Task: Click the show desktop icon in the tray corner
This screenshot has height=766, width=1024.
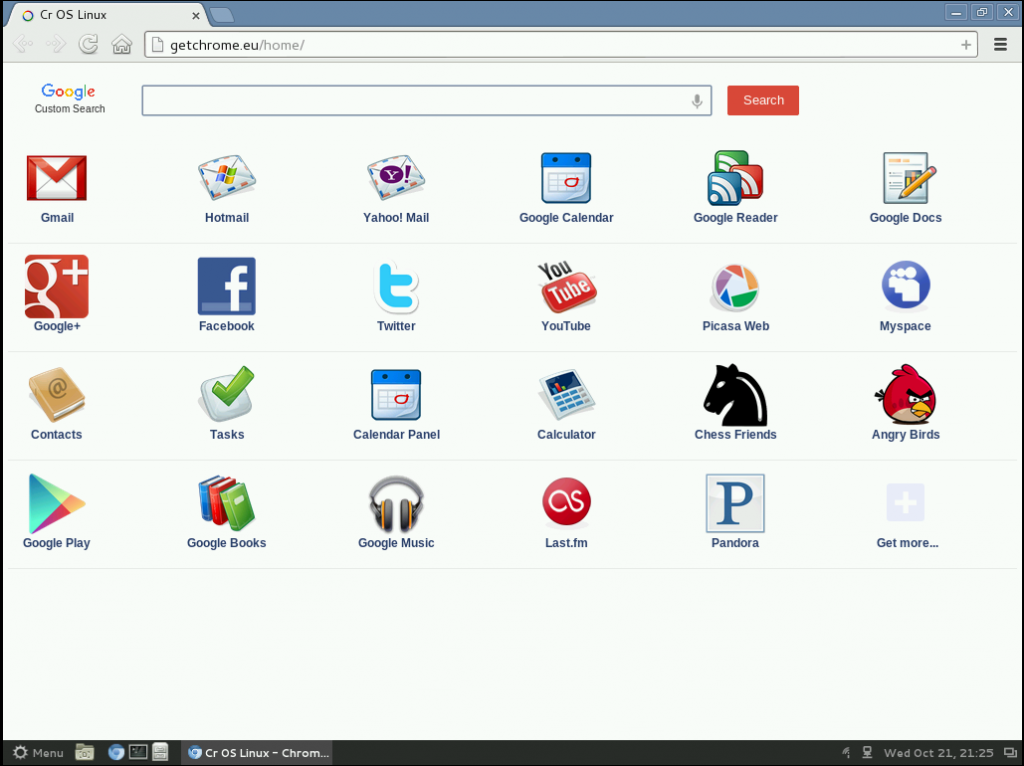Action: [1011, 753]
